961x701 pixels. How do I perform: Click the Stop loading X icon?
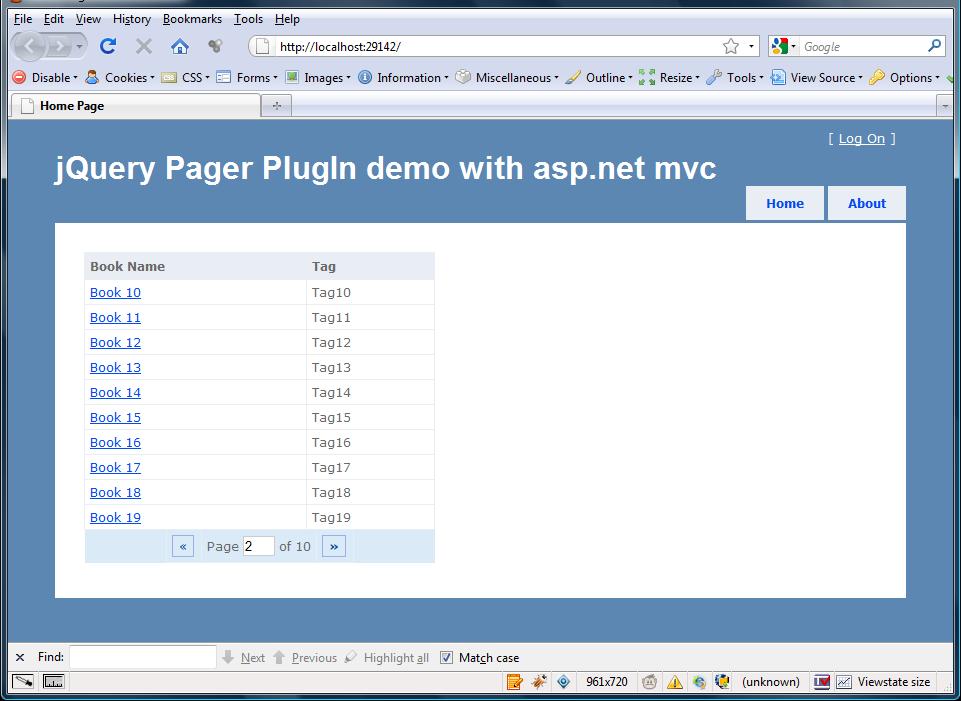pos(143,46)
